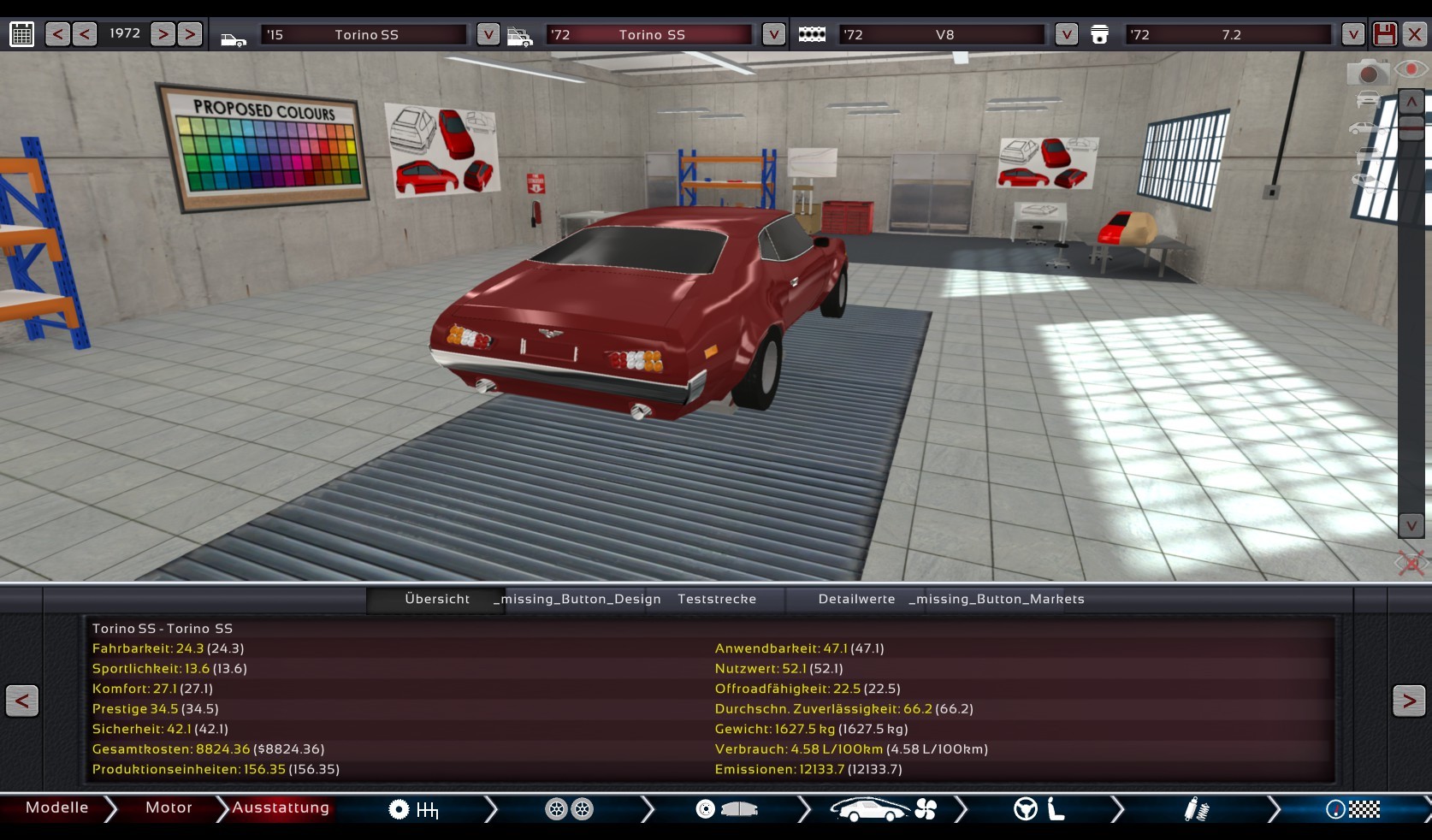Expand the '72 V8 engine family dropdown
The height and width of the screenshot is (840, 1432).
(1066, 34)
